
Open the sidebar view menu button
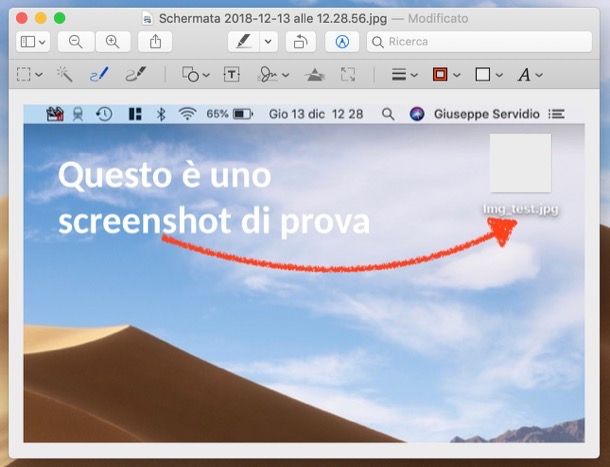pyautogui.click(x=33, y=42)
